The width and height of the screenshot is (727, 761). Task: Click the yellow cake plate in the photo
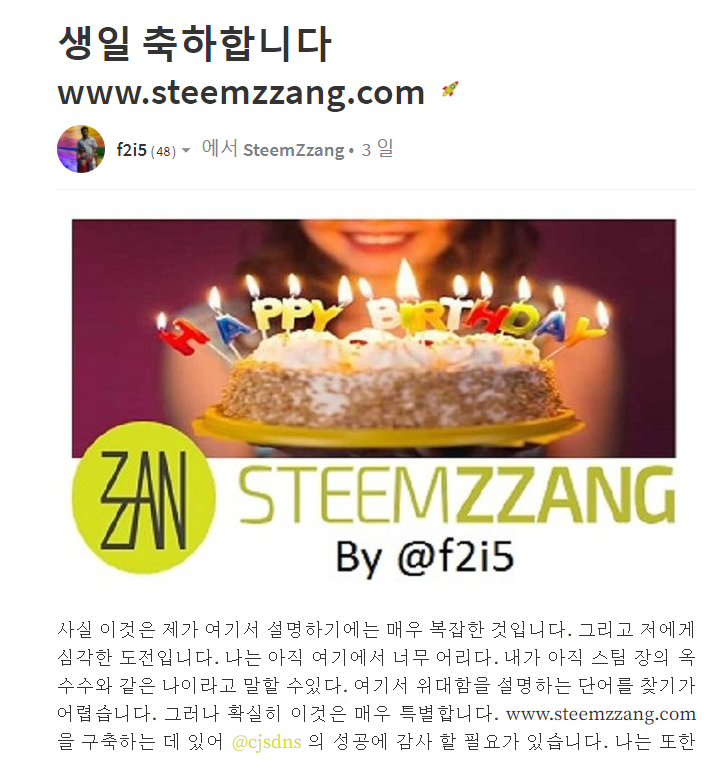tap(388, 428)
